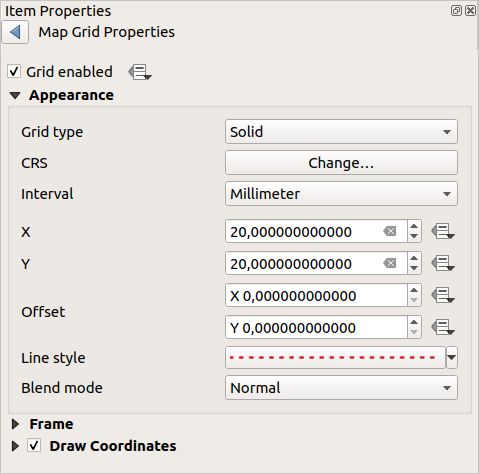
Task: Open the Interval units dropdown
Action: click(x=341, y=194)
